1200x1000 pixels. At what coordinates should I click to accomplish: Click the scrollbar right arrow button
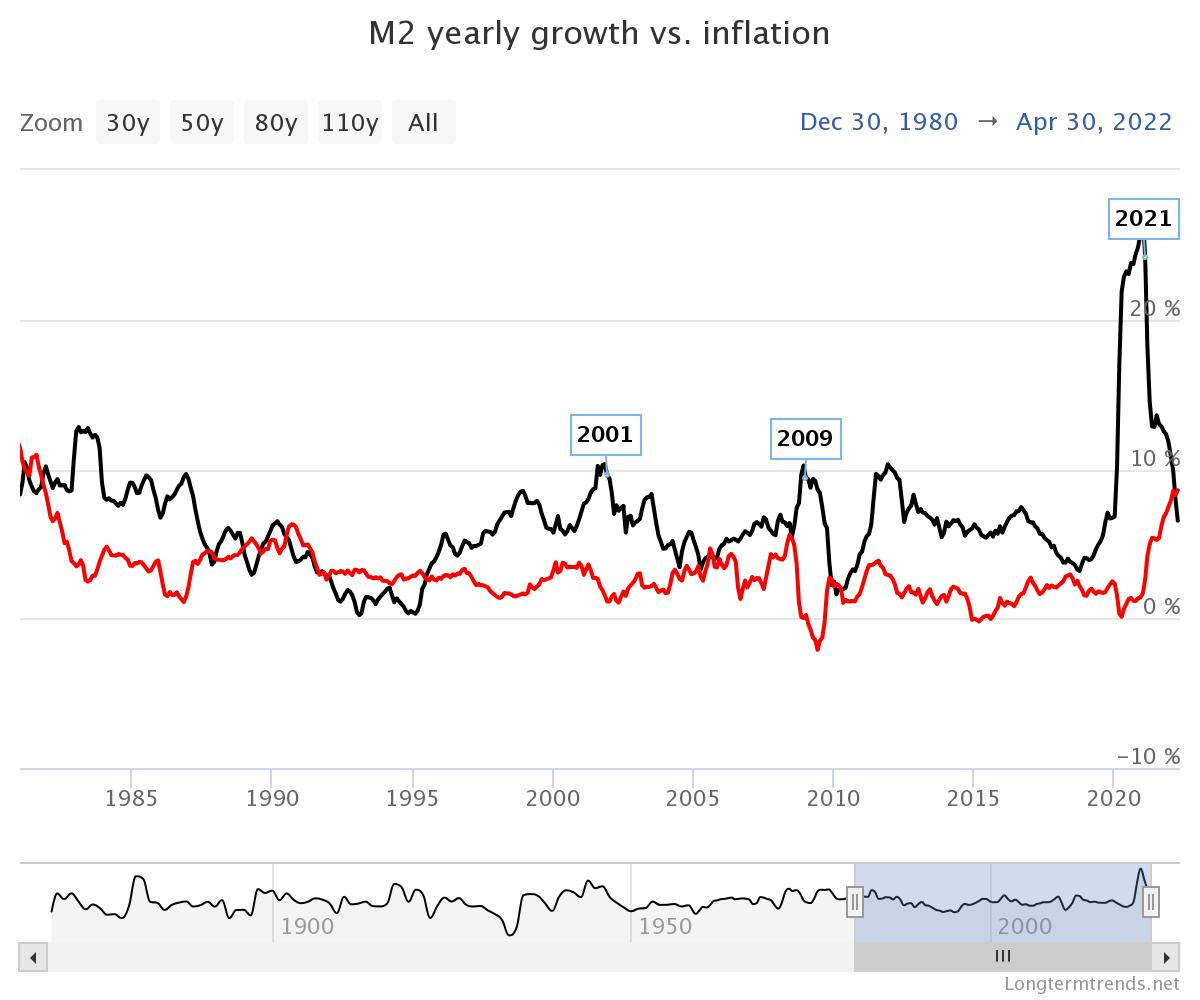coord(1166,958)
